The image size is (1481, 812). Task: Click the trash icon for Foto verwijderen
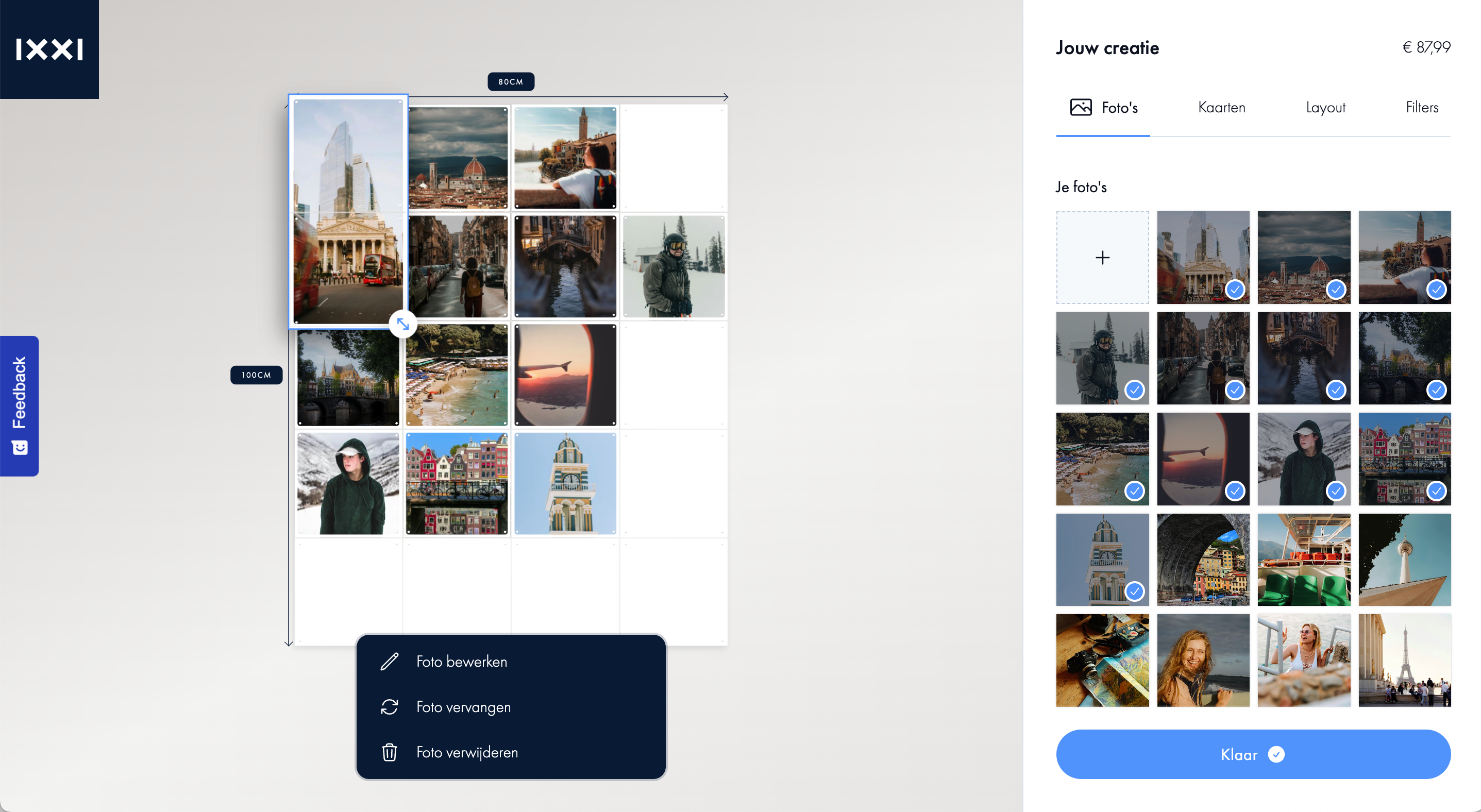(x=389, y=752)
